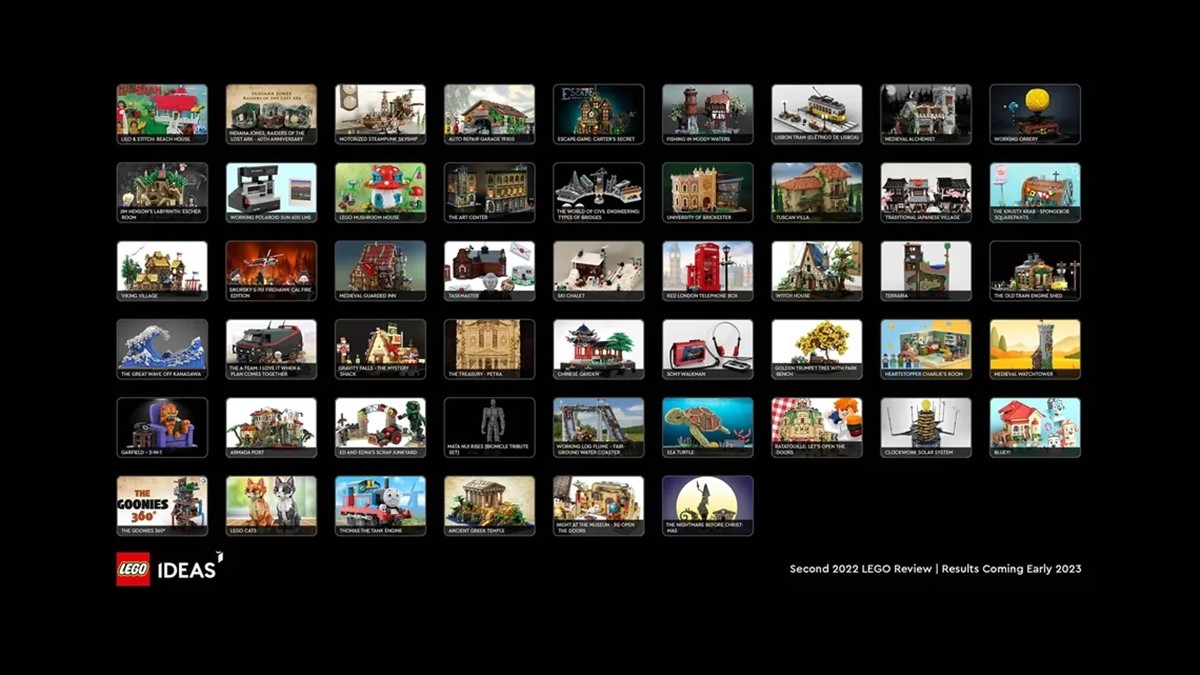1200x675 pixels.
Task: Click 'Second 2022 LEGO Review' results caption
Action: 935,569
